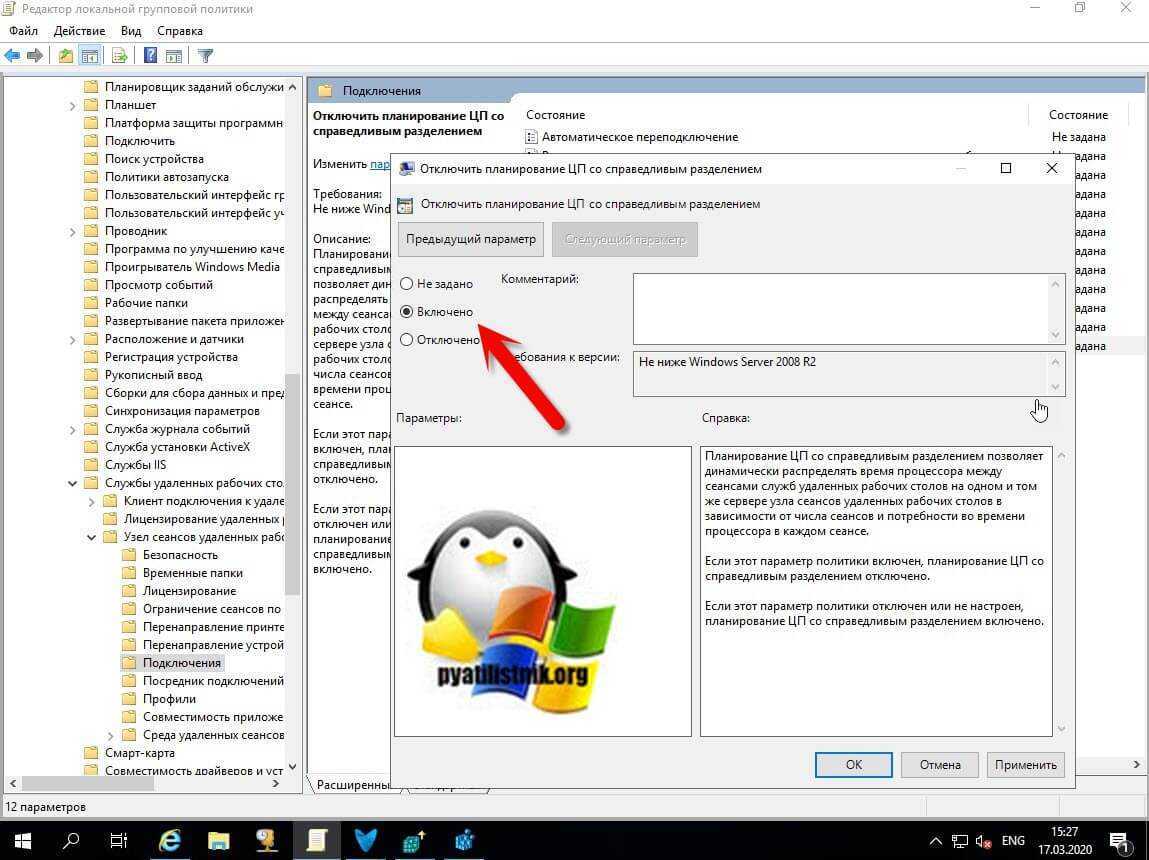
Task: Select Временные папки in tree
Action: tap(192, 573)
